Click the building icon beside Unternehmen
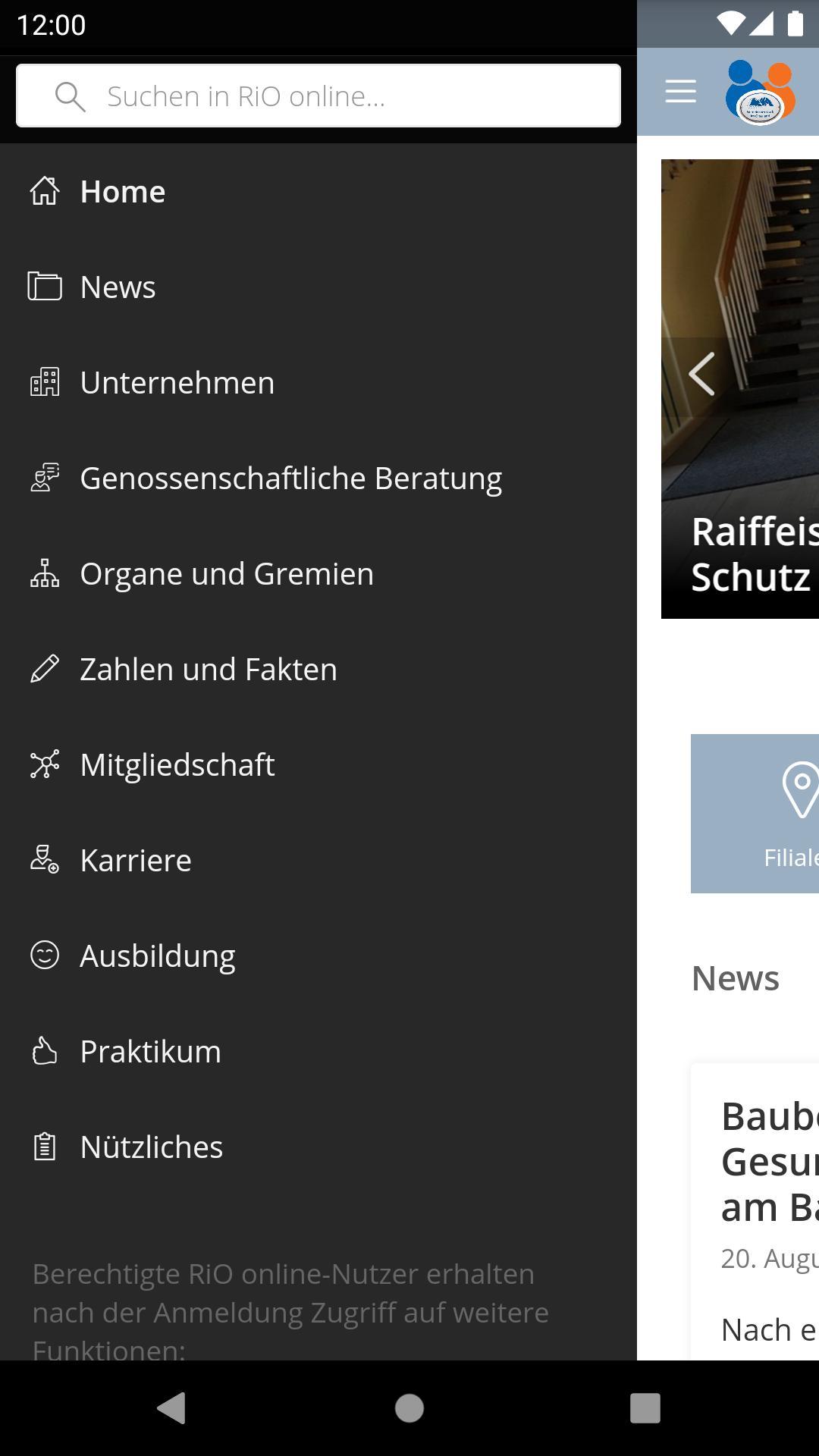 (x=45, y=382)
